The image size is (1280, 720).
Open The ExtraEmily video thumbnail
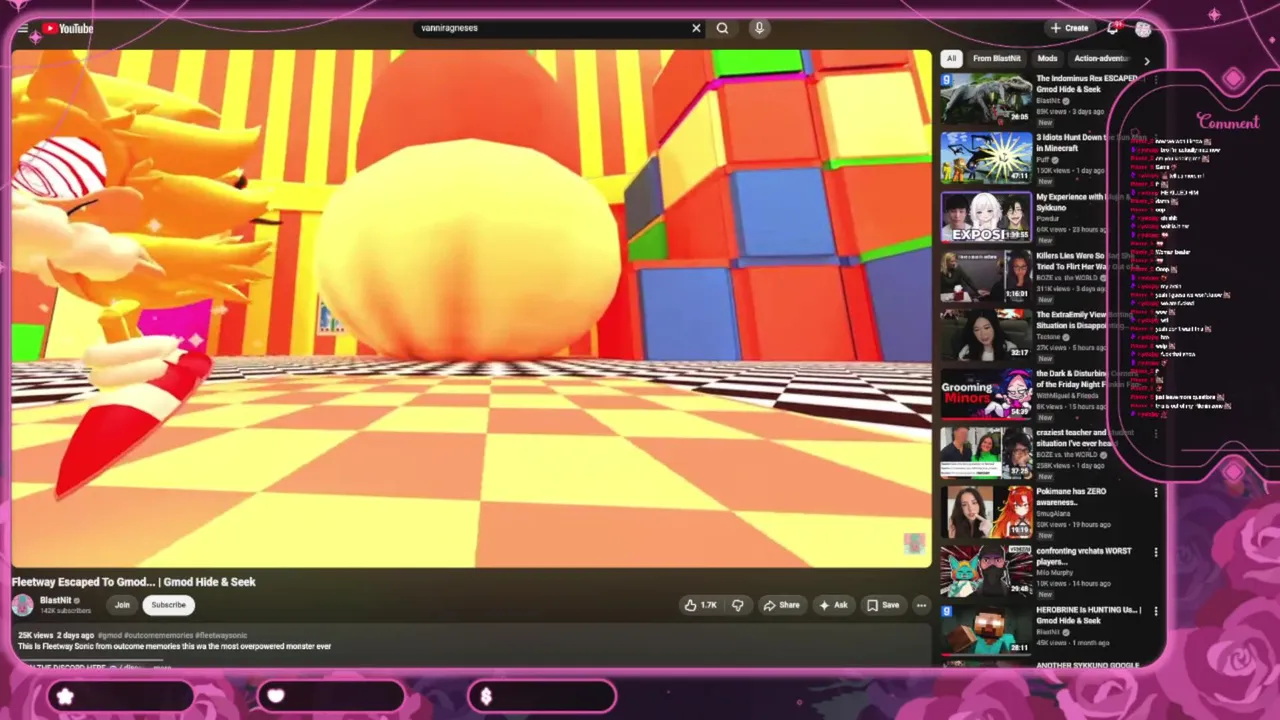click(x=986, y=334)
